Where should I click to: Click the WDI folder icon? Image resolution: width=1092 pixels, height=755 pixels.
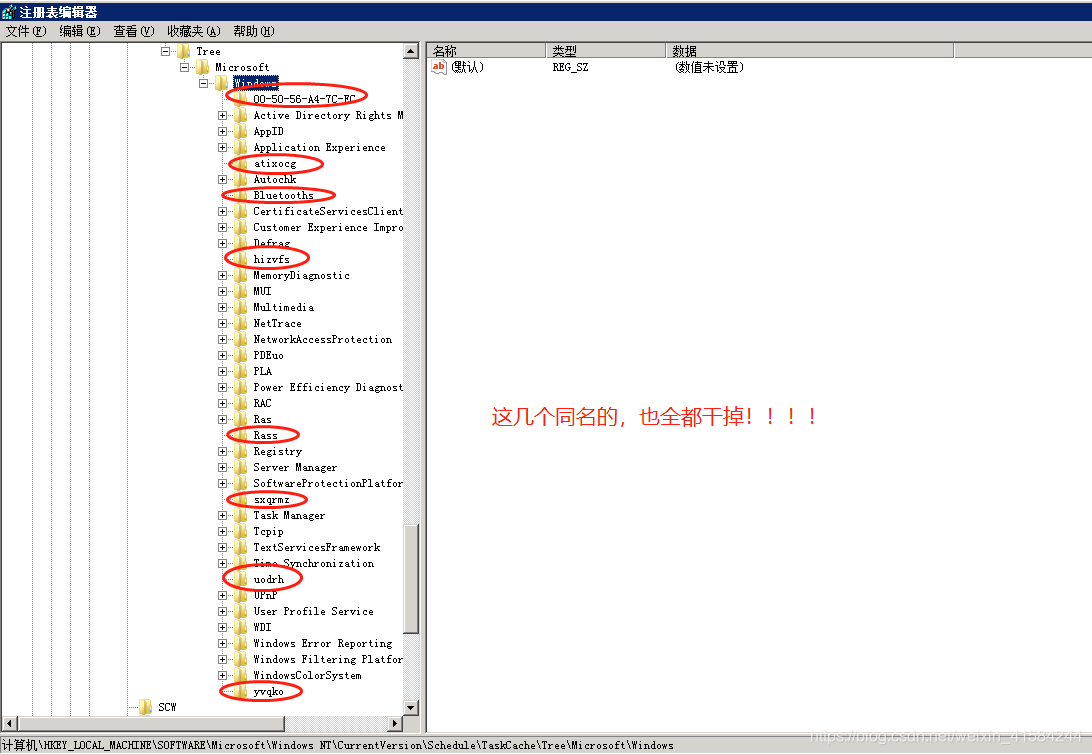241,627
